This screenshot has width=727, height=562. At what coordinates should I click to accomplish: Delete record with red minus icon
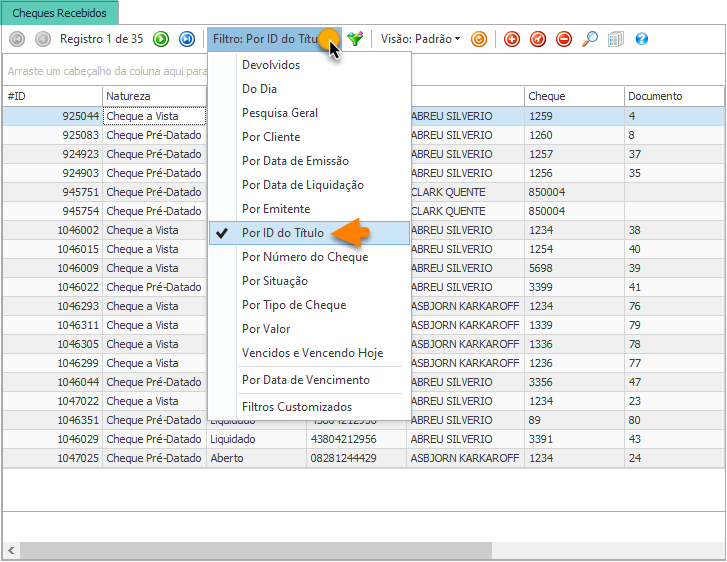564,39
